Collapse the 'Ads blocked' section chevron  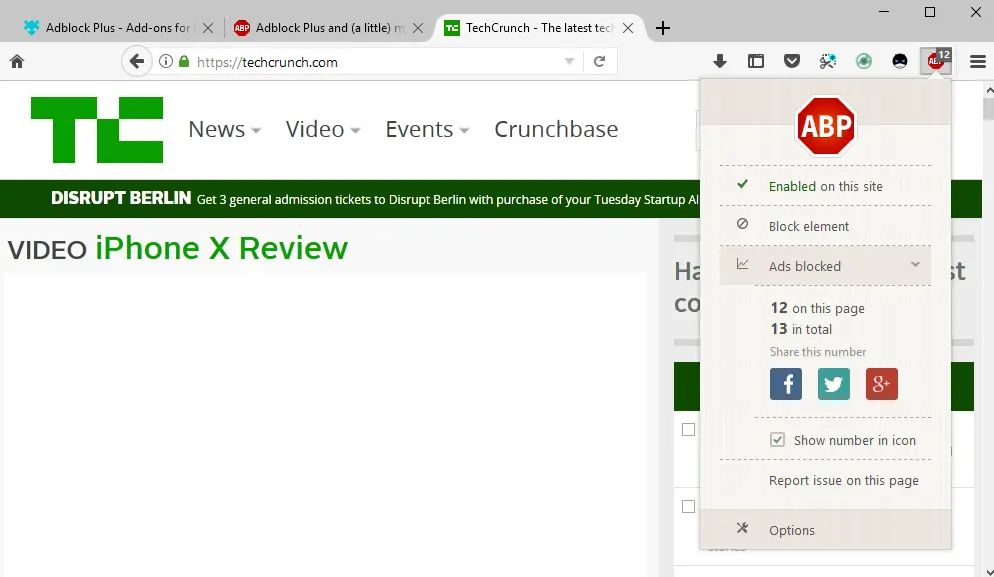click(915, 264)
